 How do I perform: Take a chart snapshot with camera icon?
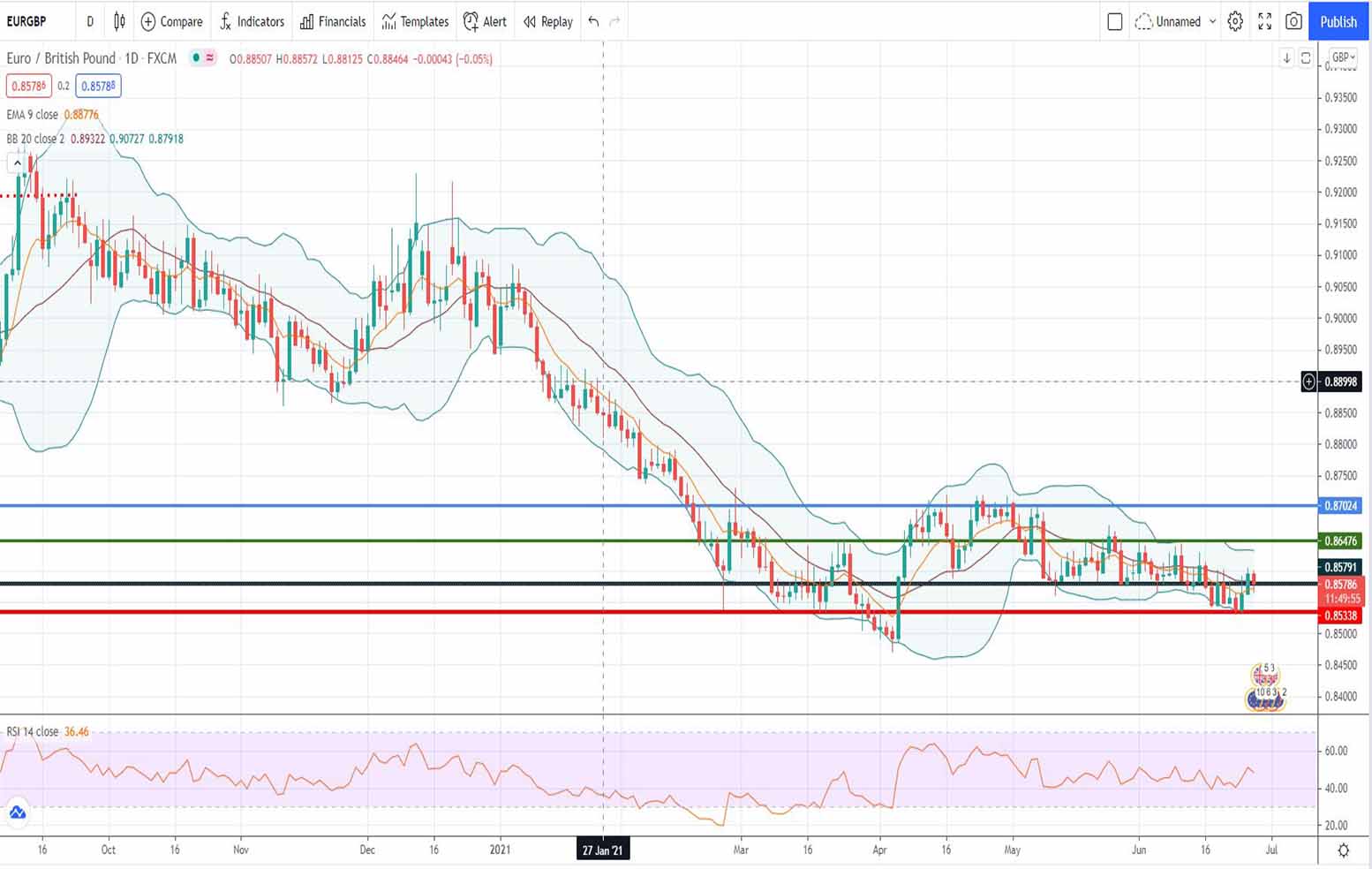click(1293, 21)
